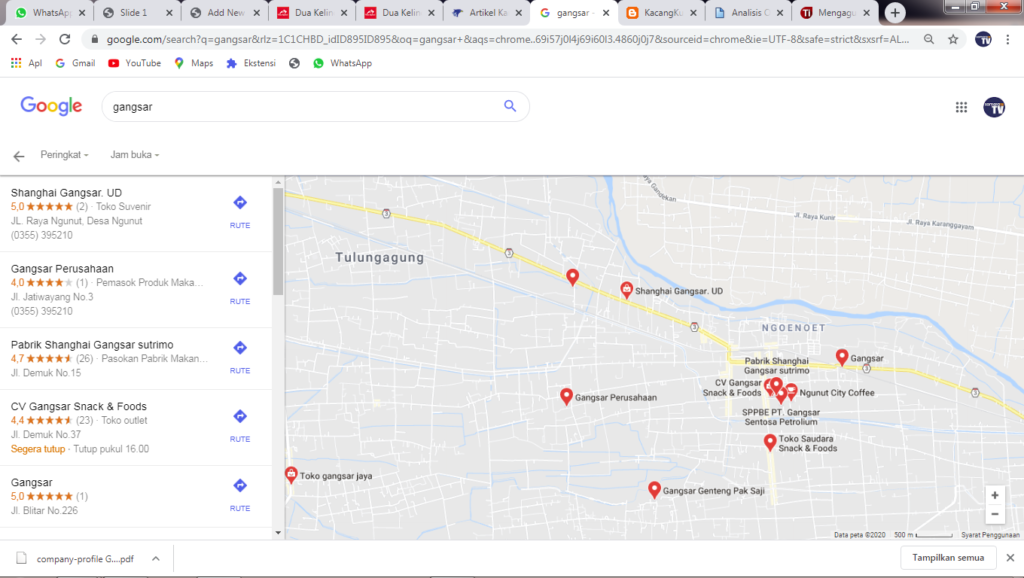Open the Chrome three-dot menu
Screen dimensions: 1024x578
1008,39
